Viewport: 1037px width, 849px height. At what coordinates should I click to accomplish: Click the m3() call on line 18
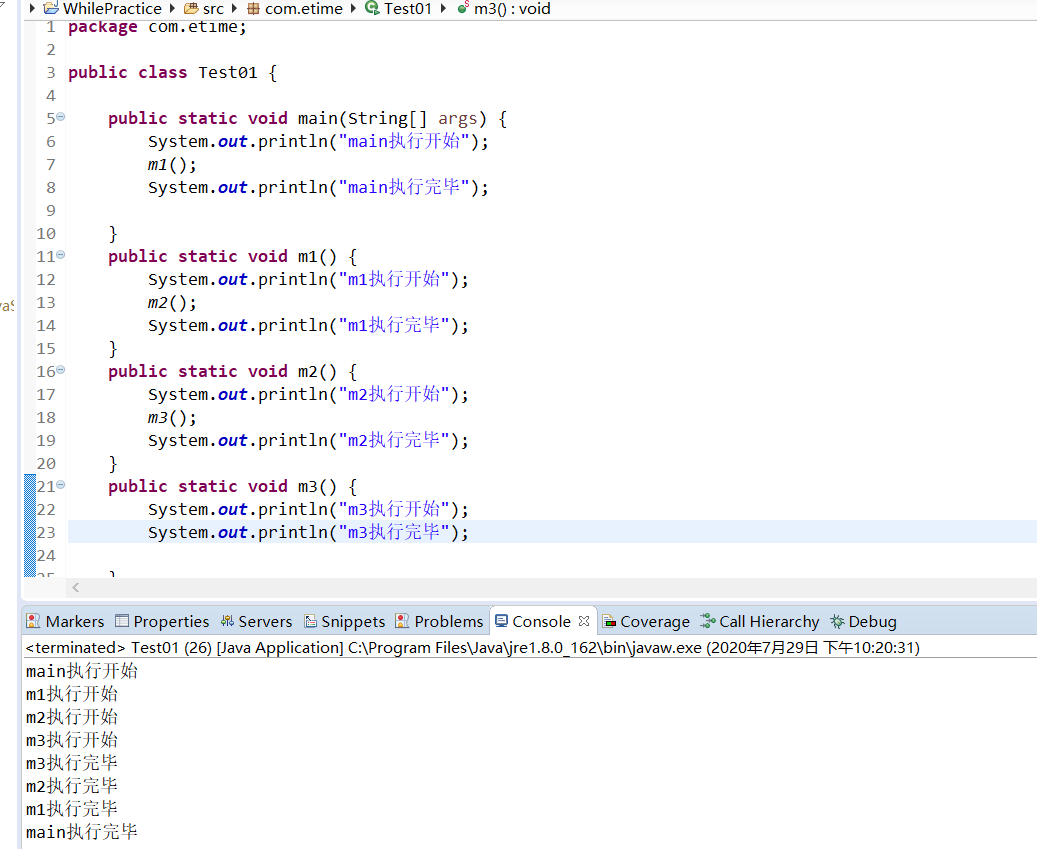pos(172,418)
